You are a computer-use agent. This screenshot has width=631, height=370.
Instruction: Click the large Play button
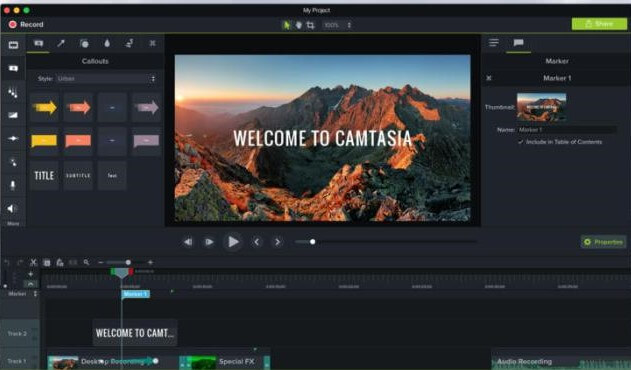point(233,242)
